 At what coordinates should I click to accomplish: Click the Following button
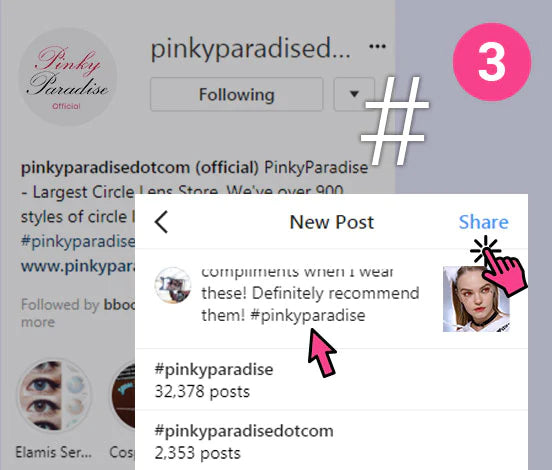pos(237,94)
